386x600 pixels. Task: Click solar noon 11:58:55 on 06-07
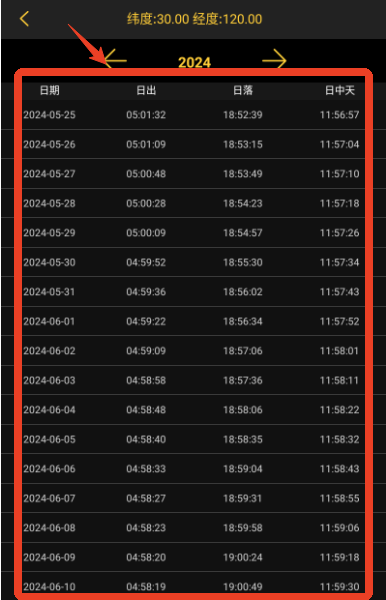[x=340, y=498]
